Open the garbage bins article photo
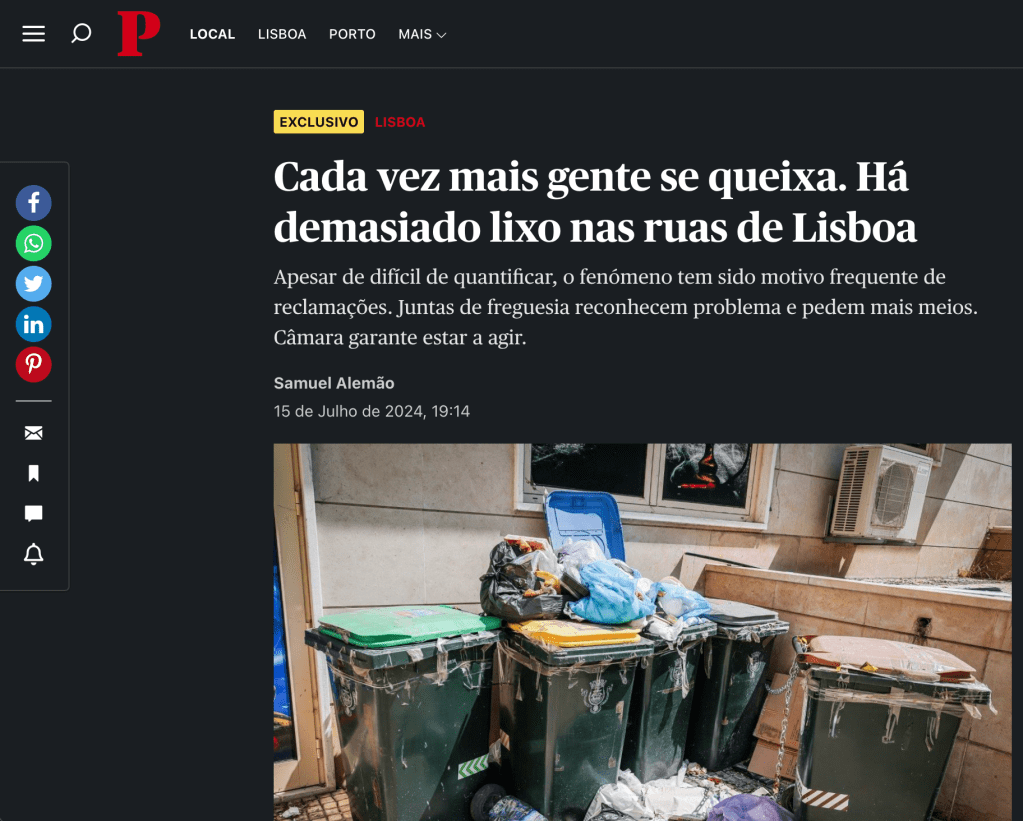Screen dimensions: 1023x821 643,632
